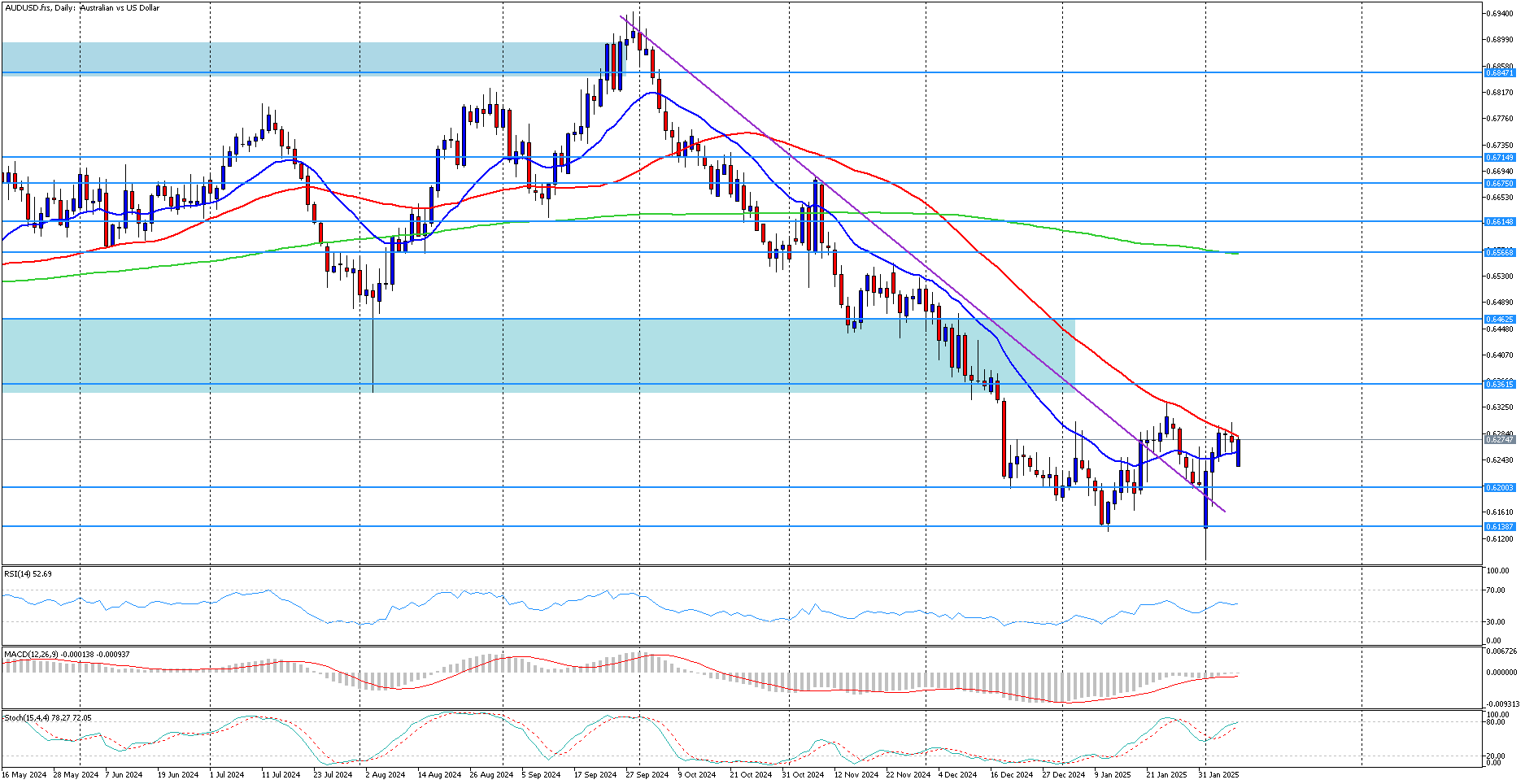Click the AUDUSD.fxs Daily chart title
1525x784 pixels.
pyautogui.click(x=82, y=8)
